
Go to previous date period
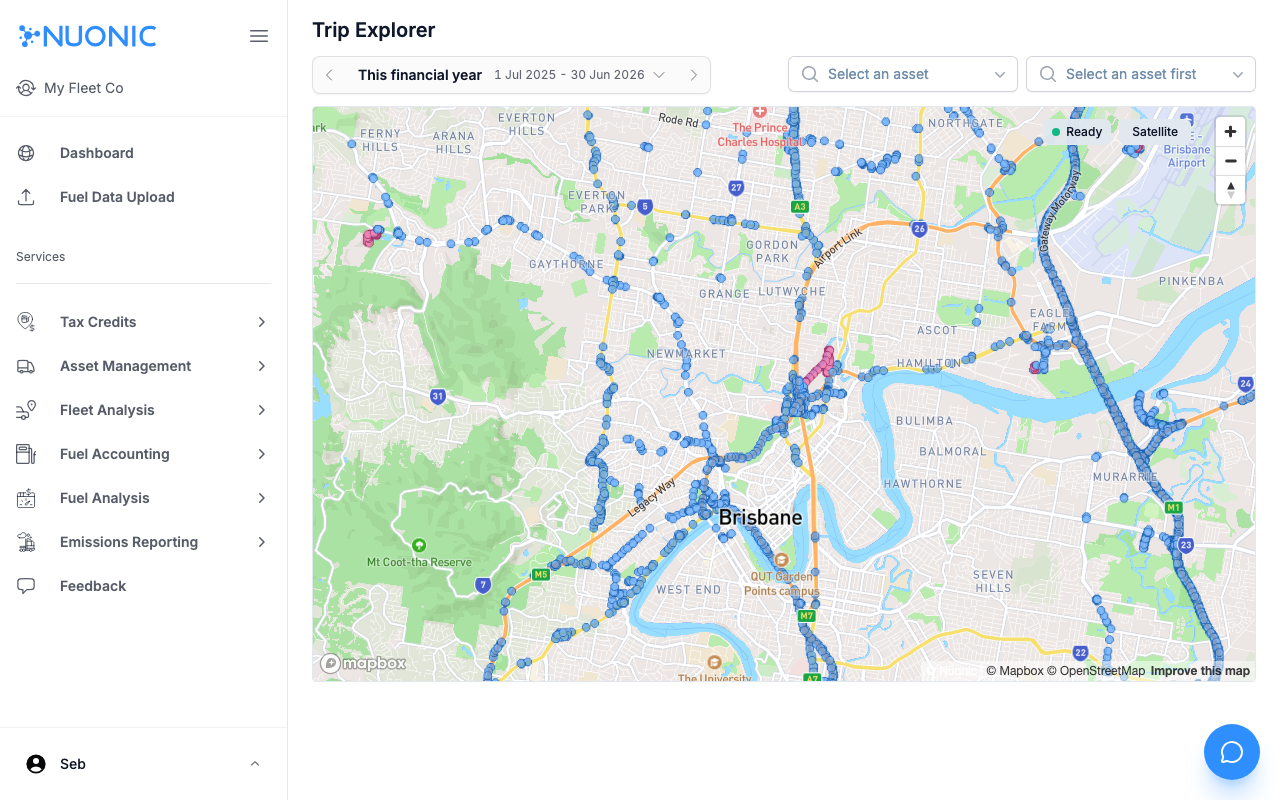coord(329,75)
